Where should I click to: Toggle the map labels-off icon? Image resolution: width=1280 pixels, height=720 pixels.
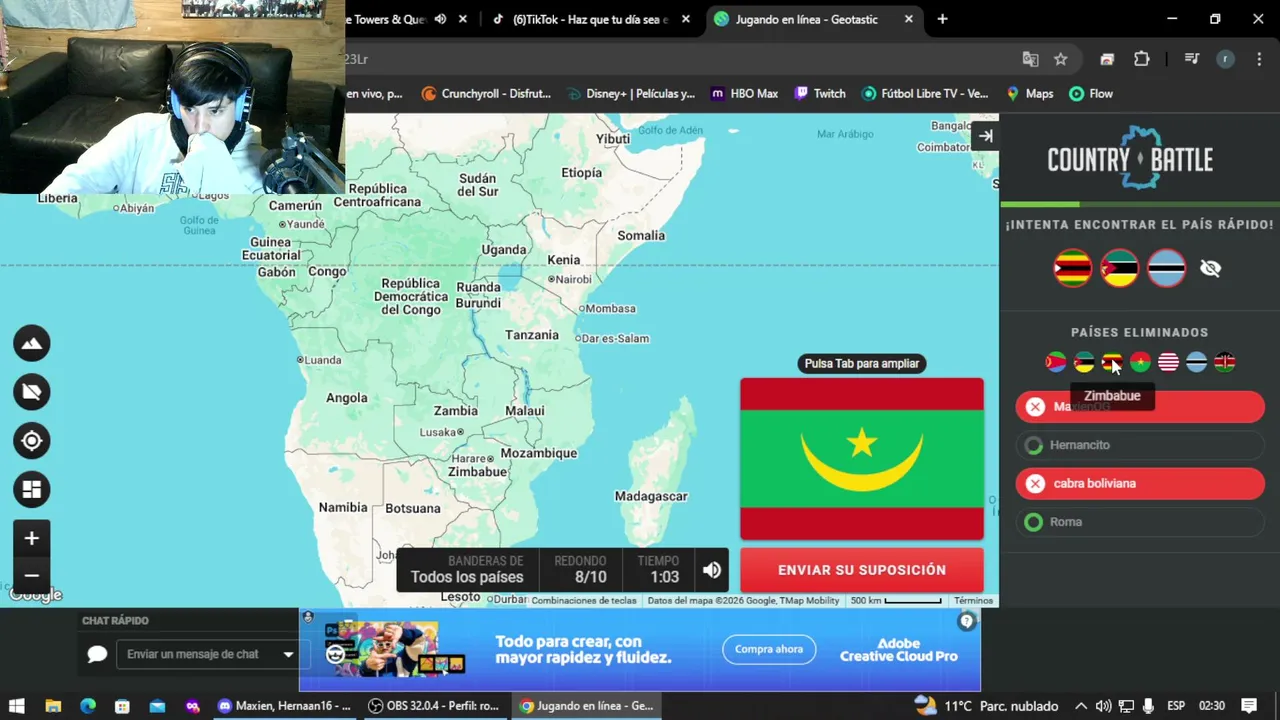[32, 392]
